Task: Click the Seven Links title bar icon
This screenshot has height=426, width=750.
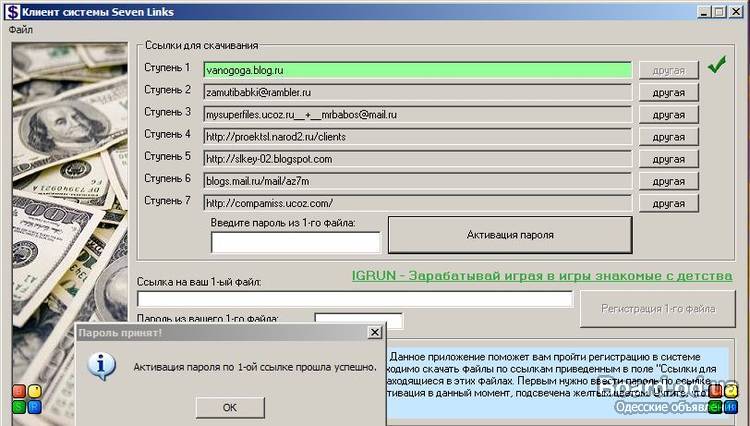Action: [11, 10]
